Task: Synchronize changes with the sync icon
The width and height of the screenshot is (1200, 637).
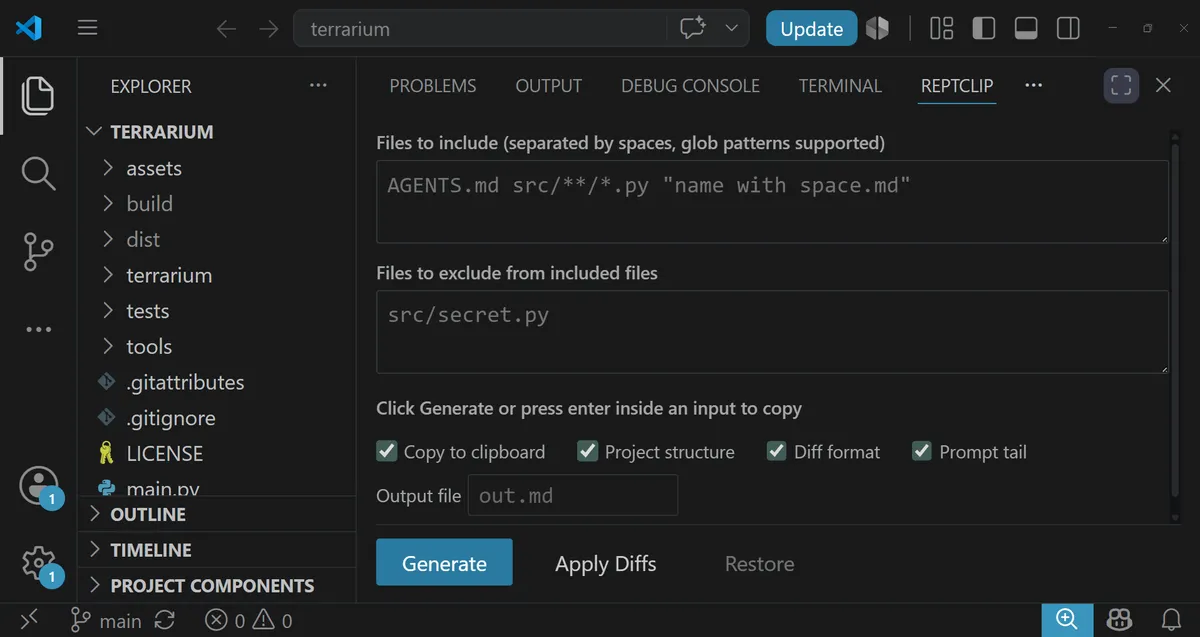Action: [x=165, y=621]
